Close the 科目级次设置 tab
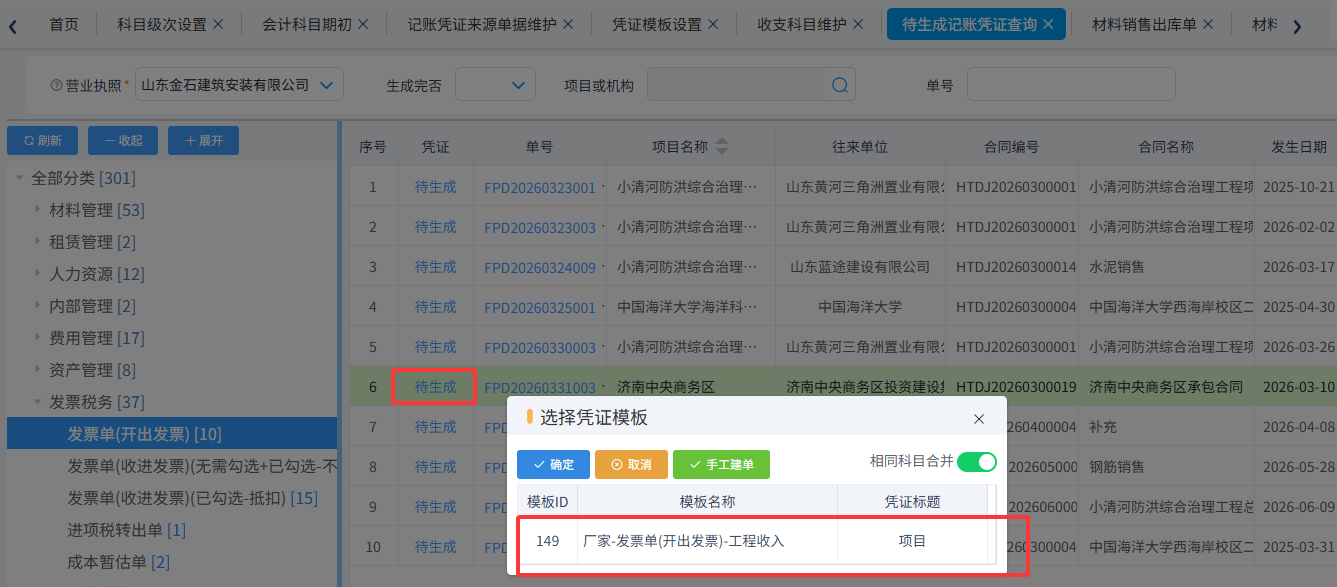Viewport: 1337px width, 587px height. pyautogui.click(x=218, y=24)
